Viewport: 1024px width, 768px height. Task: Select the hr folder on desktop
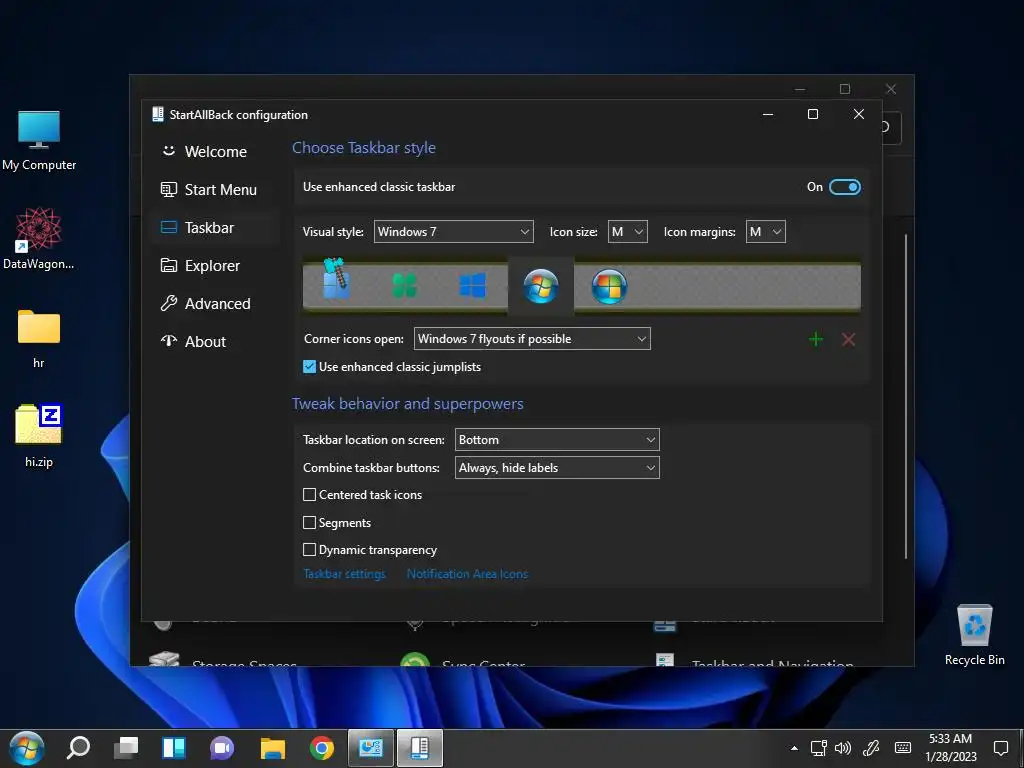pos(39,339)
